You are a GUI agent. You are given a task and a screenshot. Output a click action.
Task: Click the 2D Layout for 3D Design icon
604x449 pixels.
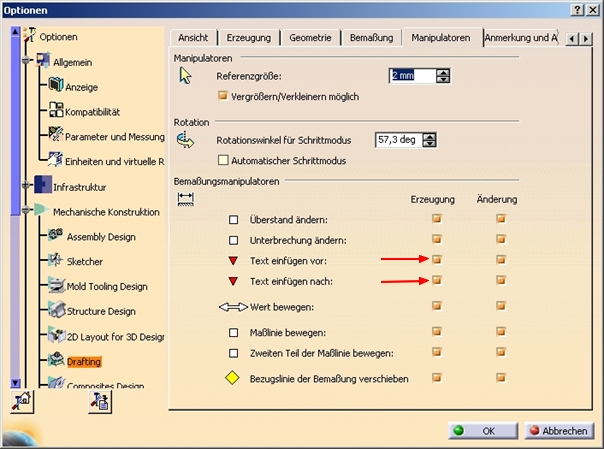pyautogui.click(x=56, y=335)
